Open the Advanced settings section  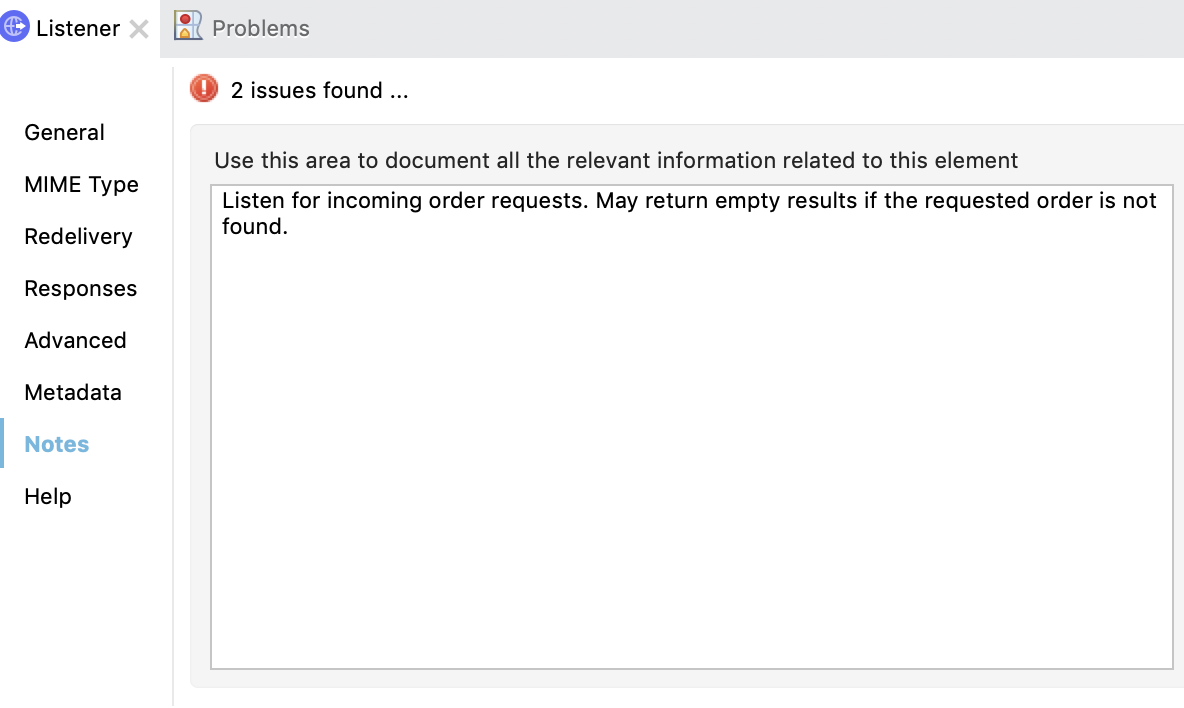(75, 340)
